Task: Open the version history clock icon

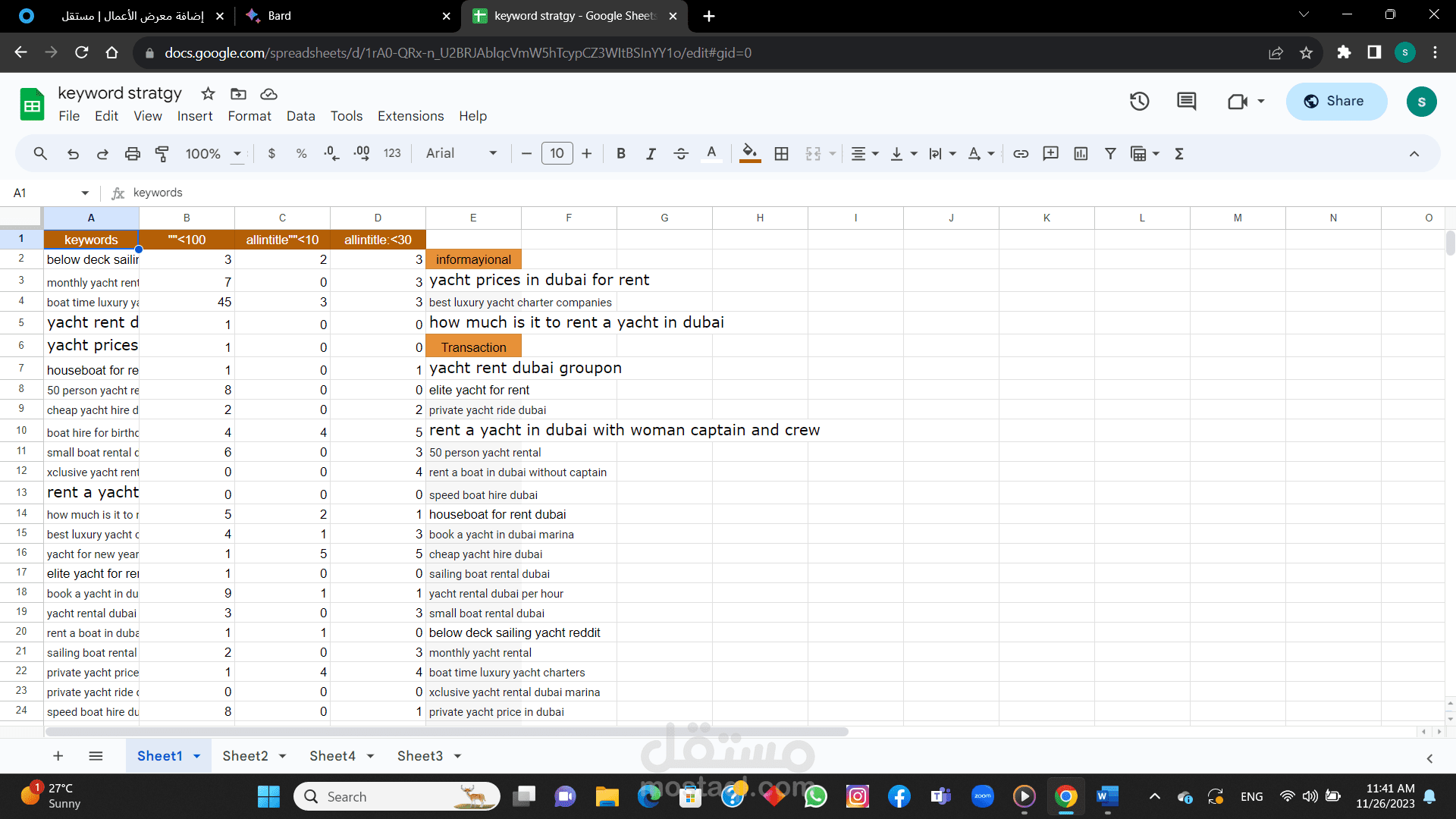Action: tap(1139, 101)
